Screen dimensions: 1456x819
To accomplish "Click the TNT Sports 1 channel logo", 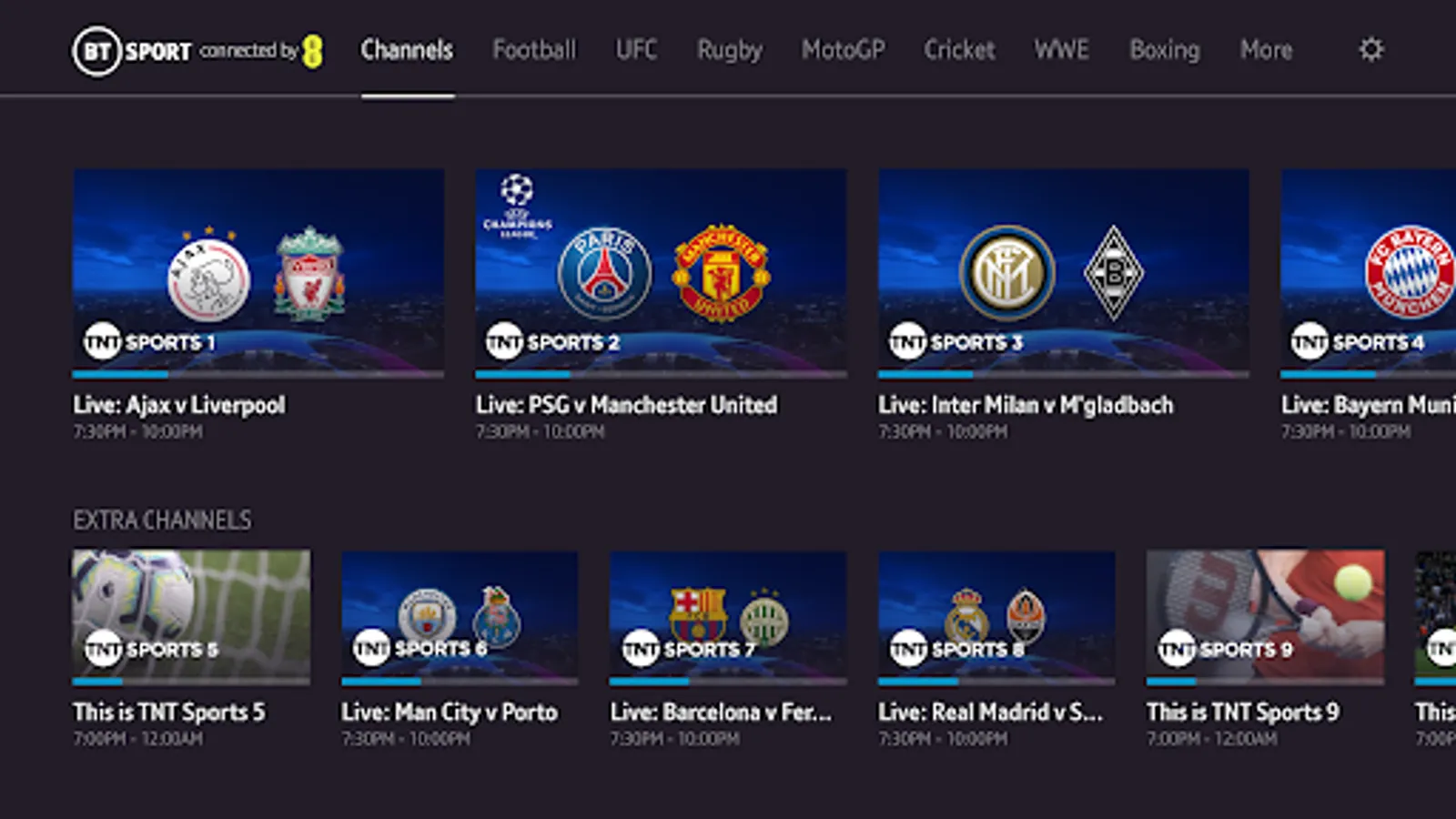I will point(149,342).
